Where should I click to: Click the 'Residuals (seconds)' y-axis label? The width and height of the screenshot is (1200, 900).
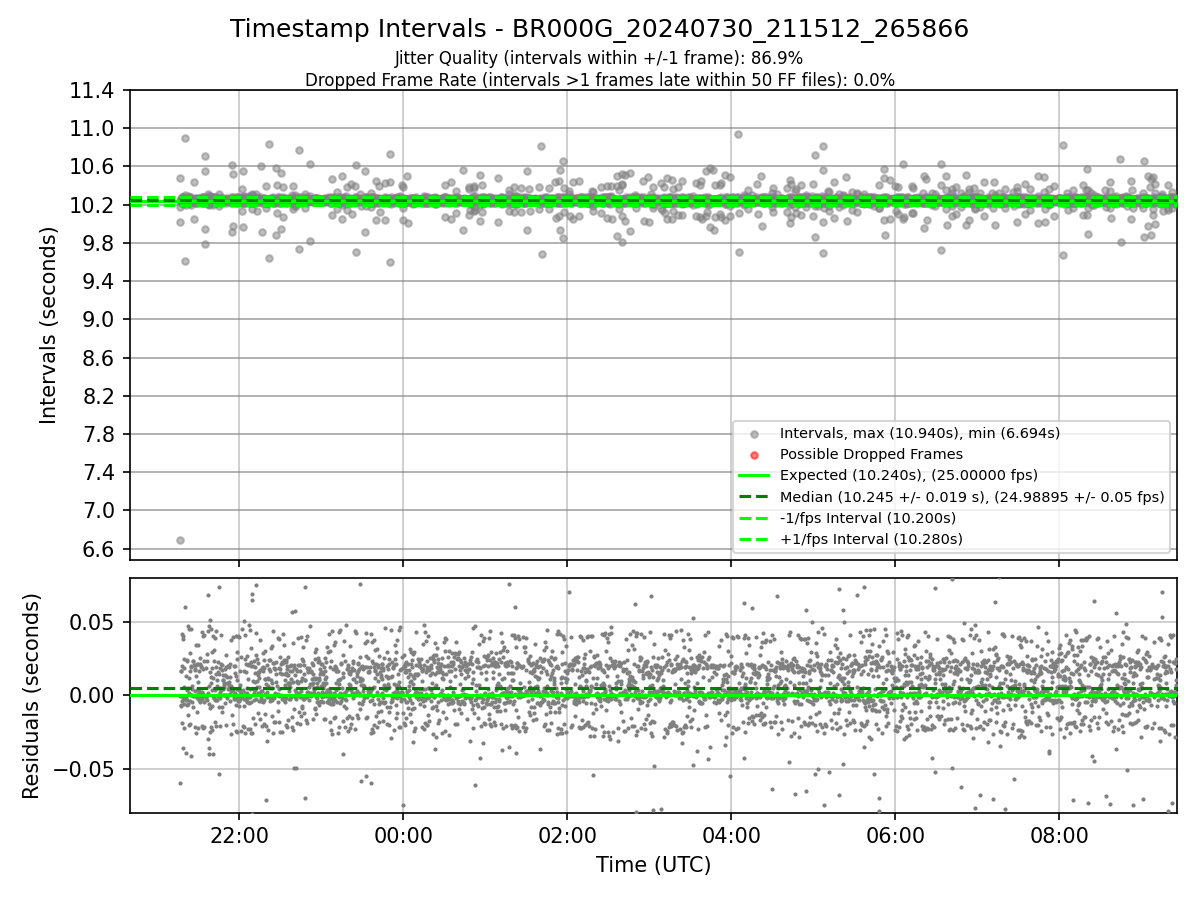click(x=31, y=696)
